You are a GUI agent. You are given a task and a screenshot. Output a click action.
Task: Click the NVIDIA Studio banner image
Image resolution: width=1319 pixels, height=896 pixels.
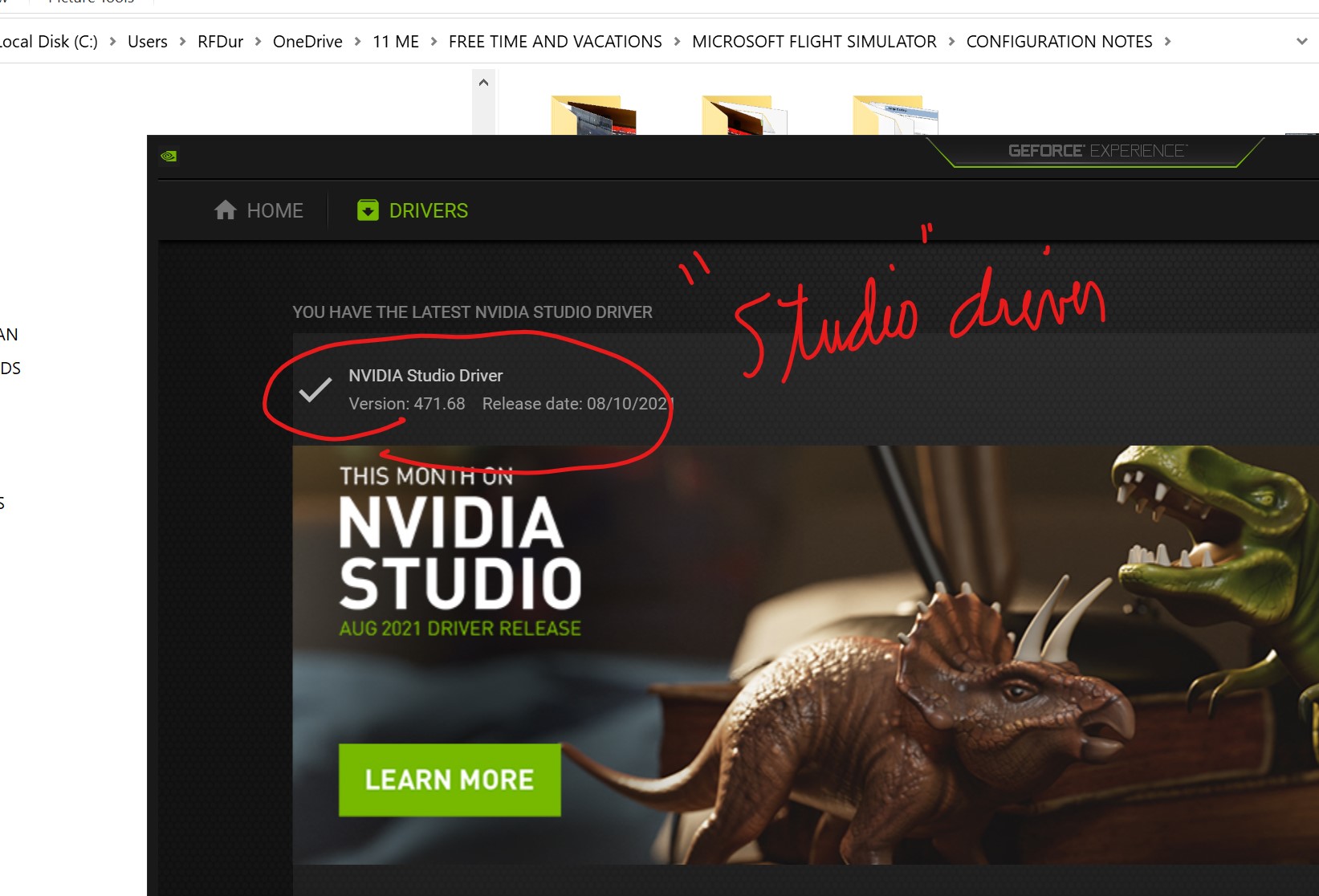point(805,654)
